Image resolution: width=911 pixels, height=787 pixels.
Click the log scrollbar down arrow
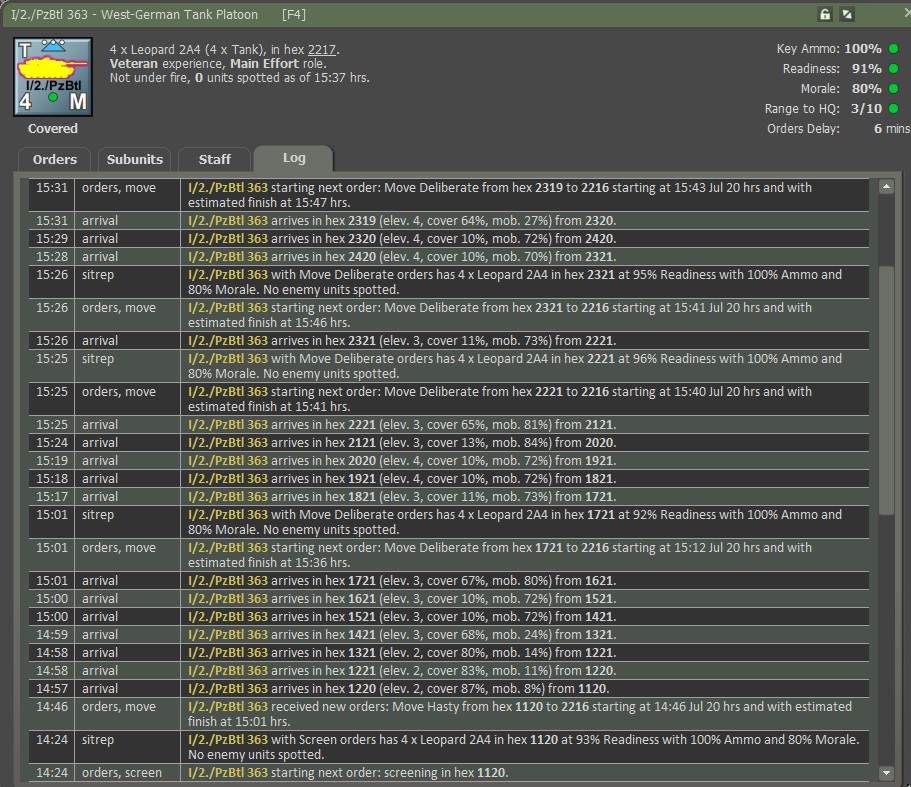(x=886, y=772)
